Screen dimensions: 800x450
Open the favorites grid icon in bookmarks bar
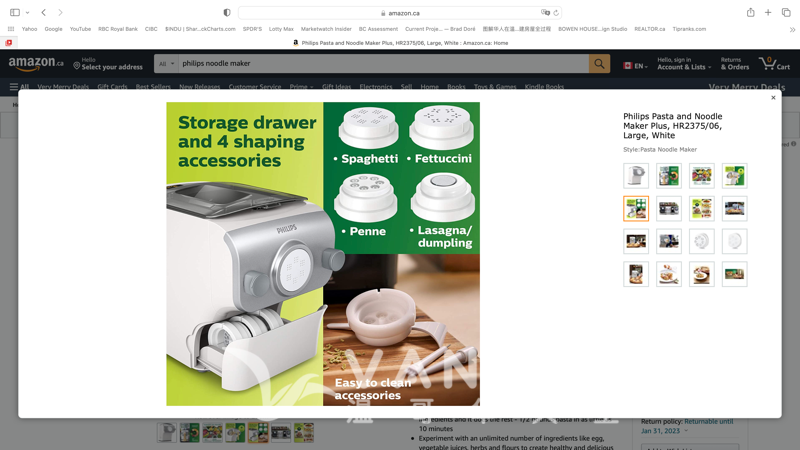pos(11,29)
